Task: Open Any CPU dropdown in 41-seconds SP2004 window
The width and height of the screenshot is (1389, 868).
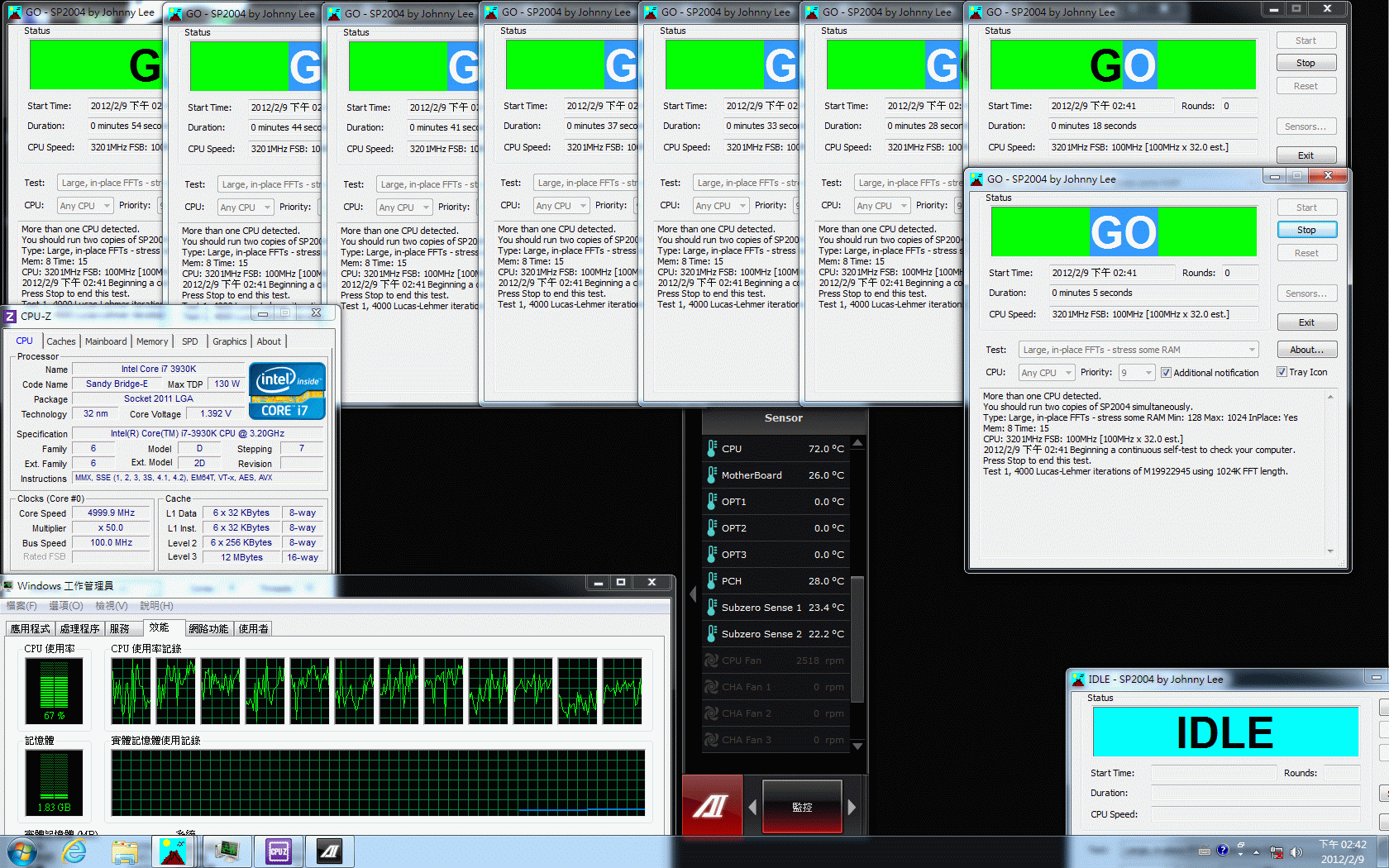Action: 403,207
